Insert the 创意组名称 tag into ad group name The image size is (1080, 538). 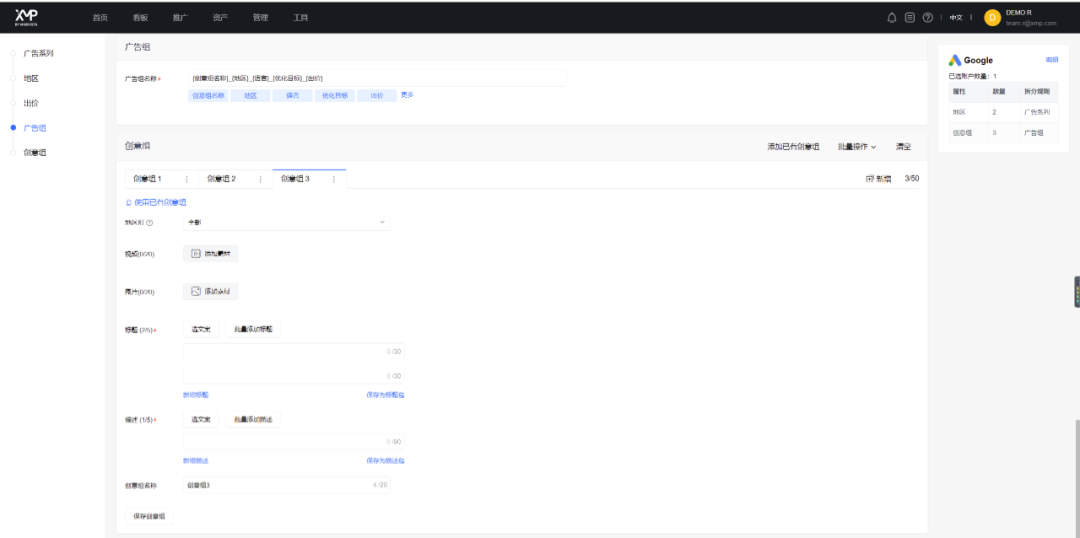[208, 96]
